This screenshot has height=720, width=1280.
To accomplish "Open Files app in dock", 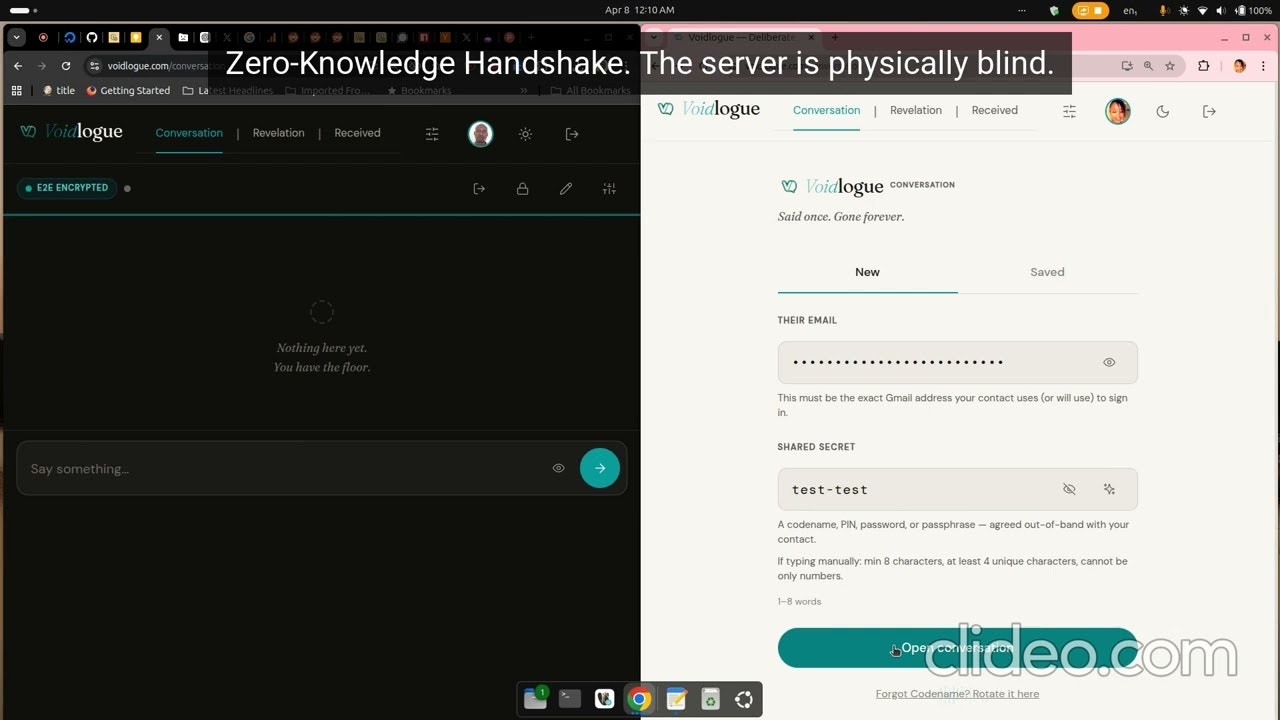I will pos(535,699).
